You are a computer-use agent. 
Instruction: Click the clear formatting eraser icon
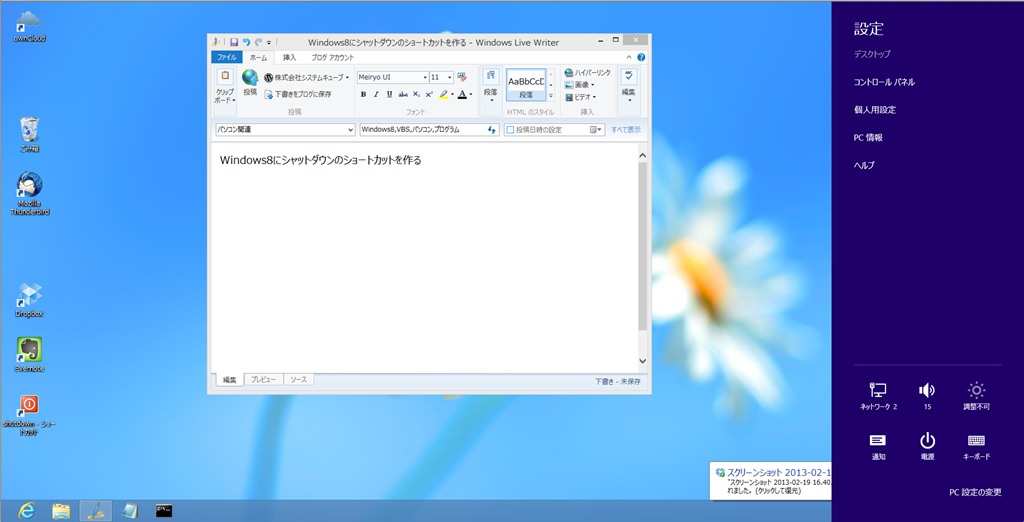pos(462,77)
